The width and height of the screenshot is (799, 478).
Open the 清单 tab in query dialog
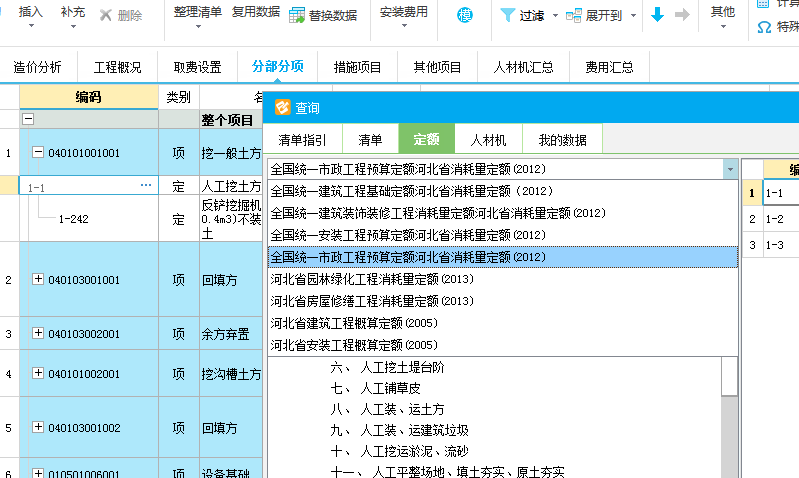tap(370, 140)
